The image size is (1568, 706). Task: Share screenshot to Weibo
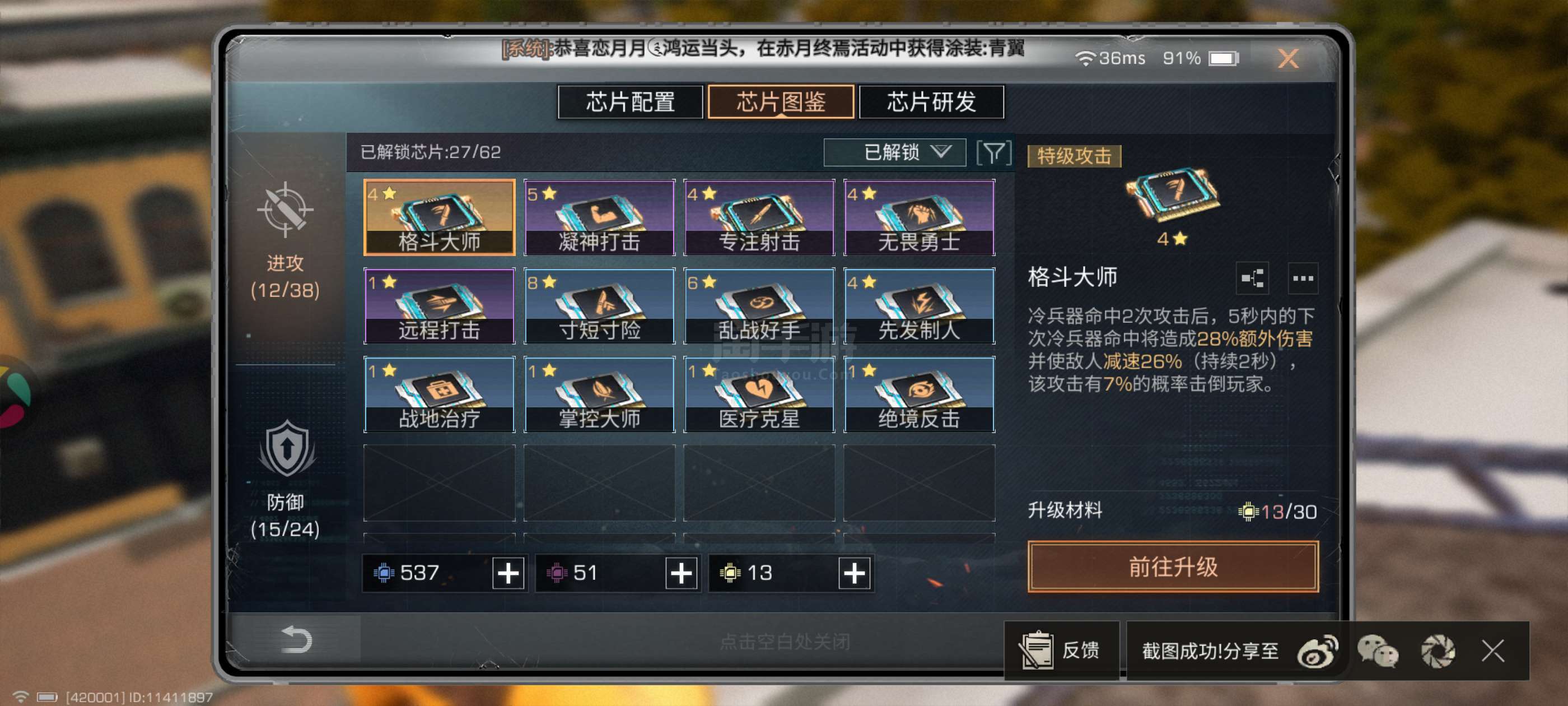1317,651
